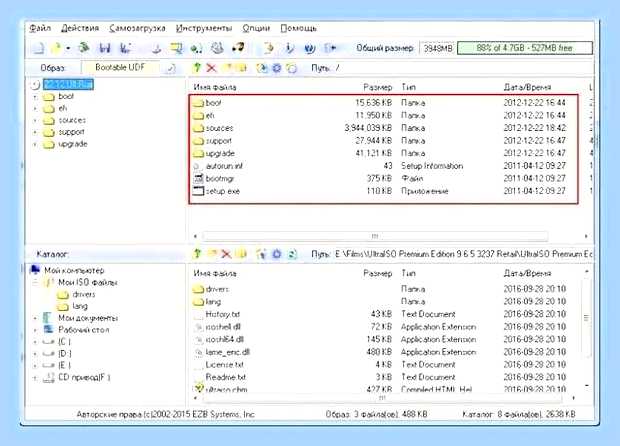
Task: Click the Mount to virtual drive icon
Action: [217, 48]
